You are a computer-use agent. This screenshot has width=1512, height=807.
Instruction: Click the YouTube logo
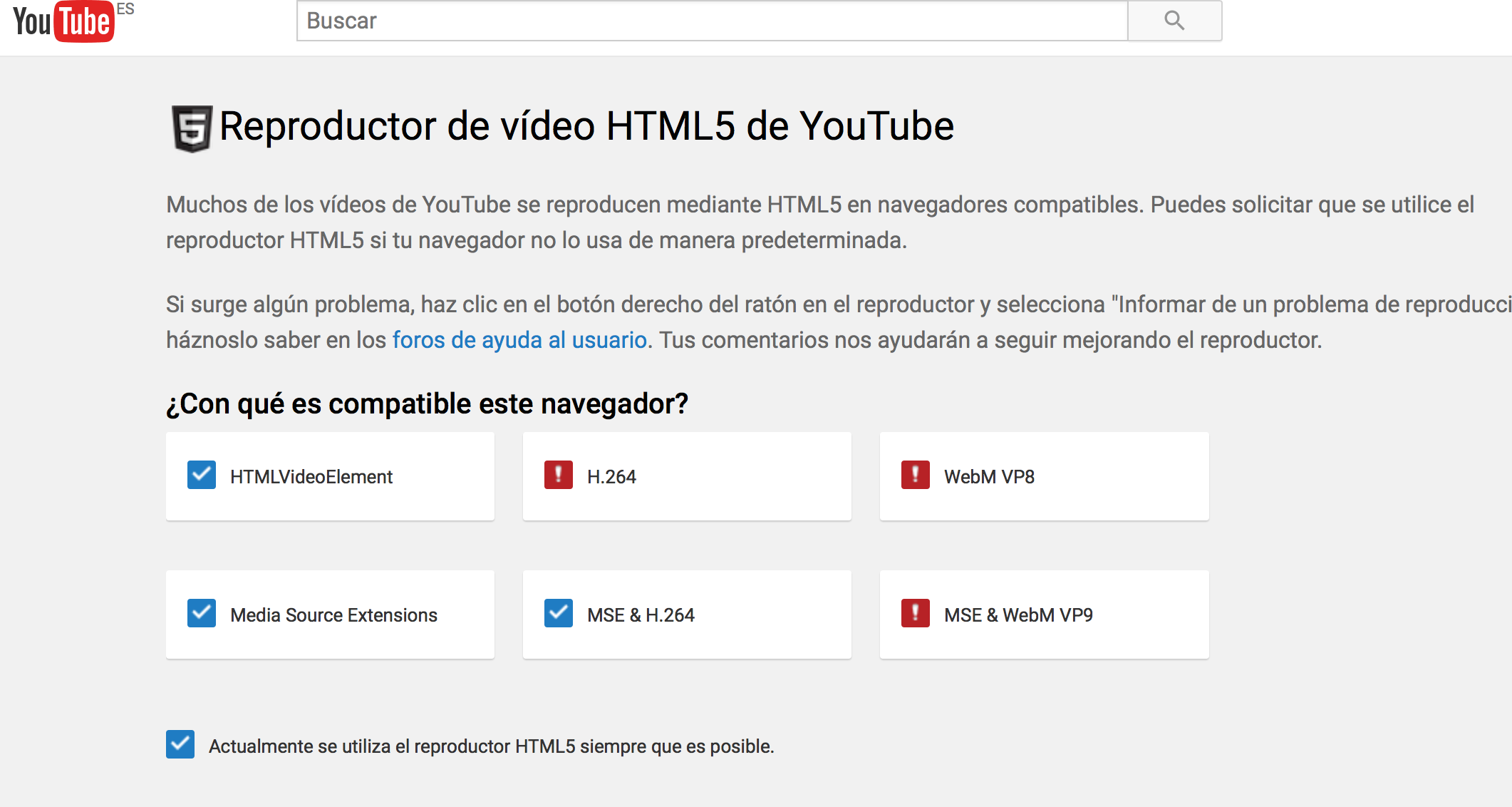coord(63,22)
